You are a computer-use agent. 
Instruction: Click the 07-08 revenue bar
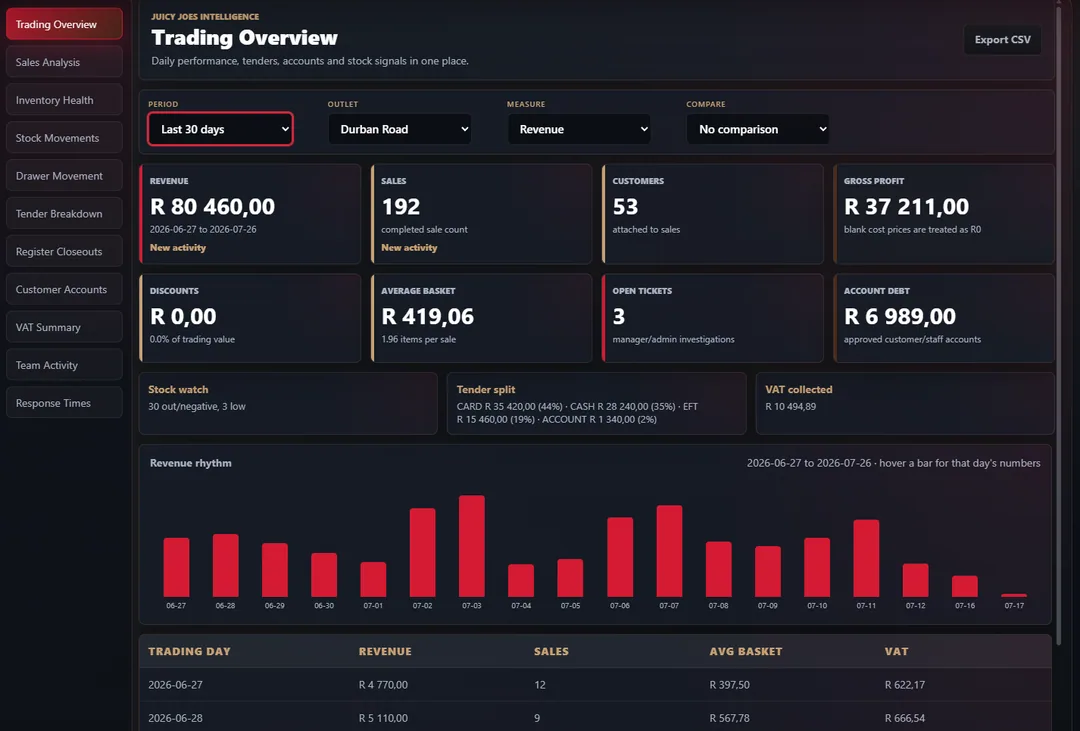pyautogui.click(x=718, y=569)
